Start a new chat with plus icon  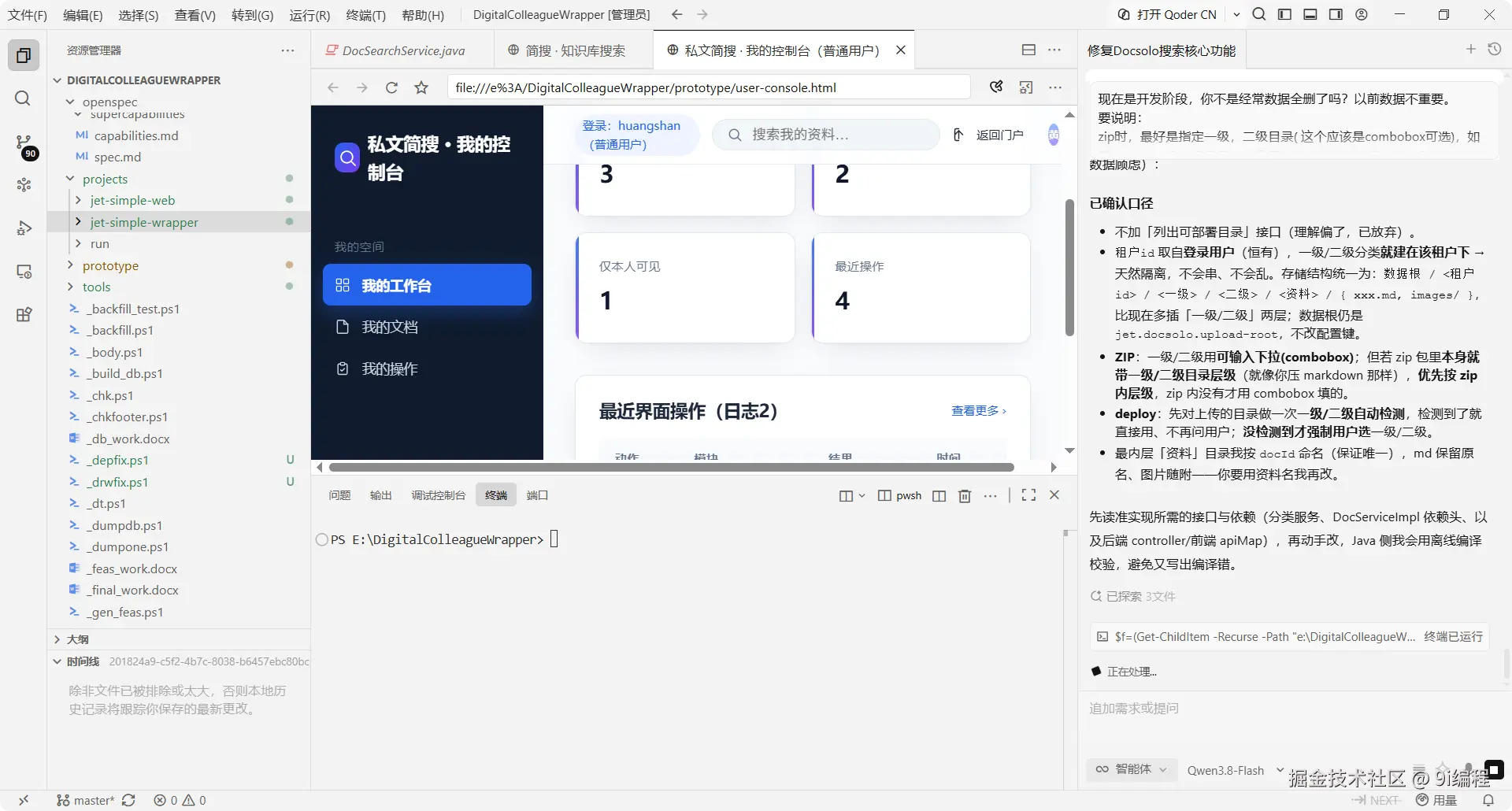click(x=1470, y=50)
